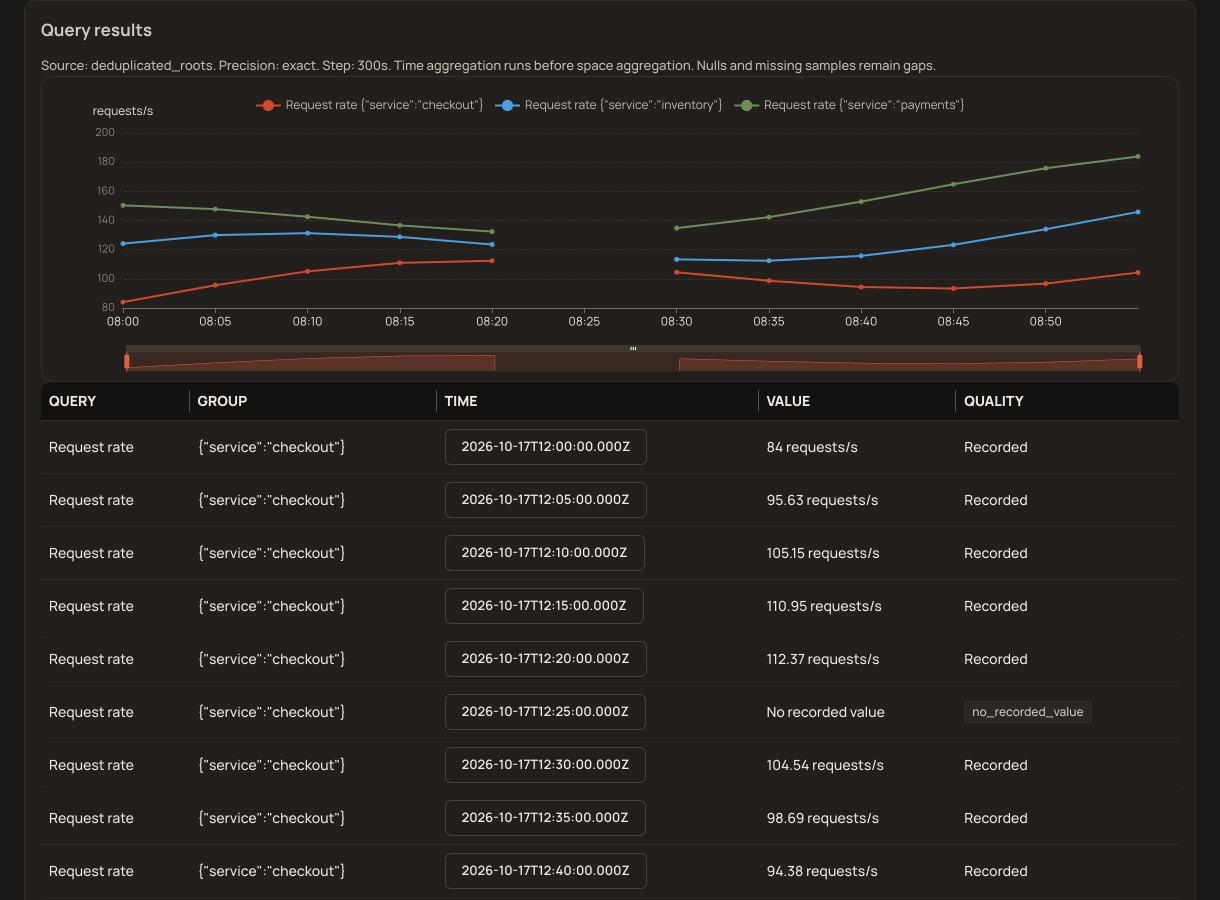Click the Request rate cell in the 12:25:00 row
The height and width of the screenshot is (900, 1220).
coord(91,712)
